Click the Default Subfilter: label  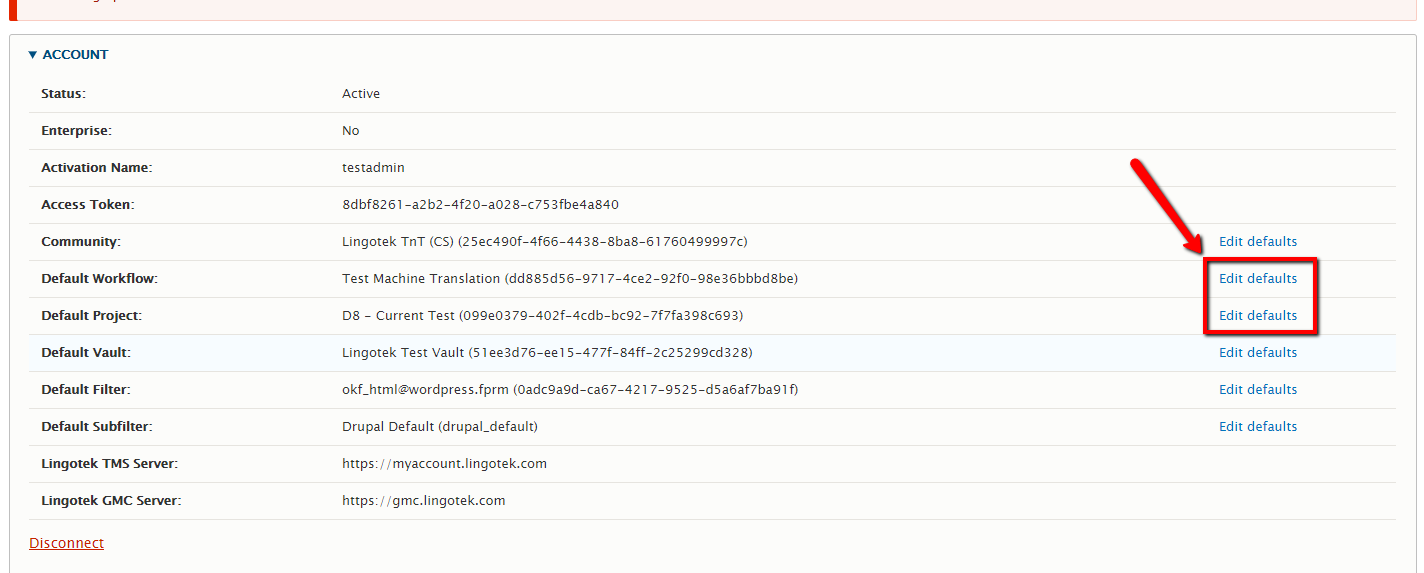(x=96, y=426)
